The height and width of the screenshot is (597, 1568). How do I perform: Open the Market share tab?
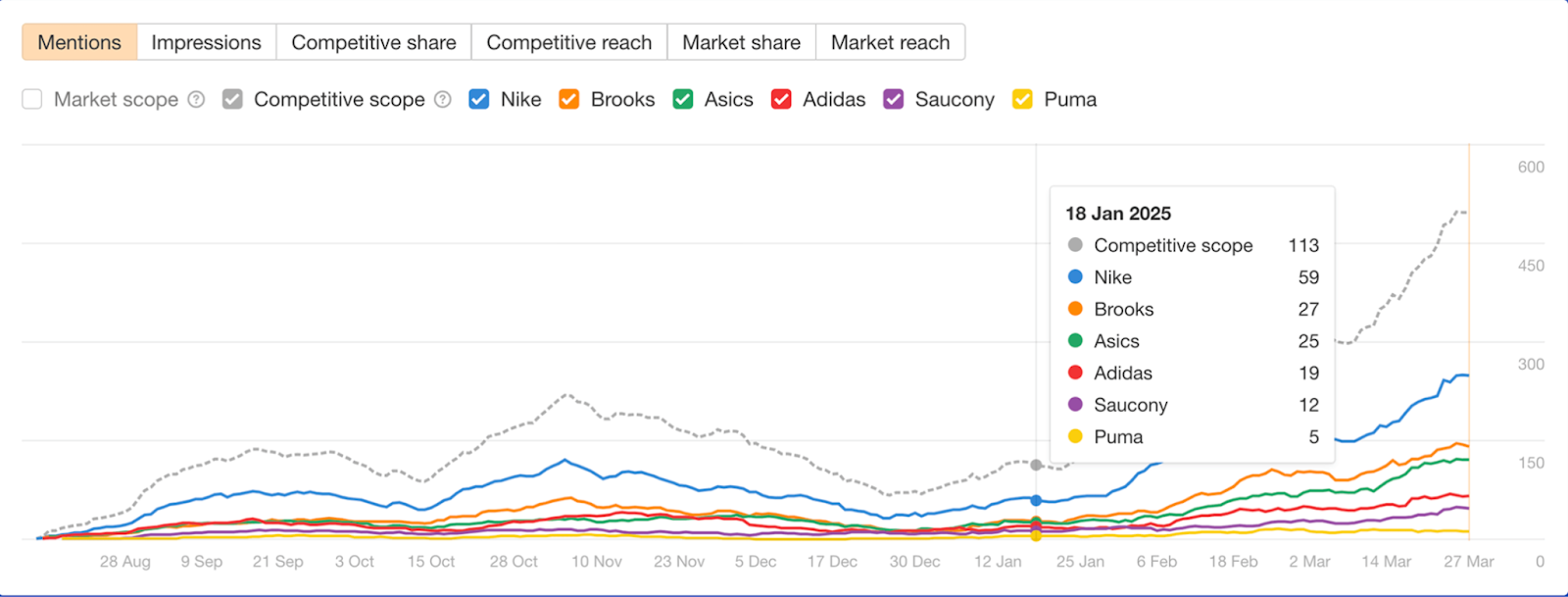(741, 42)
